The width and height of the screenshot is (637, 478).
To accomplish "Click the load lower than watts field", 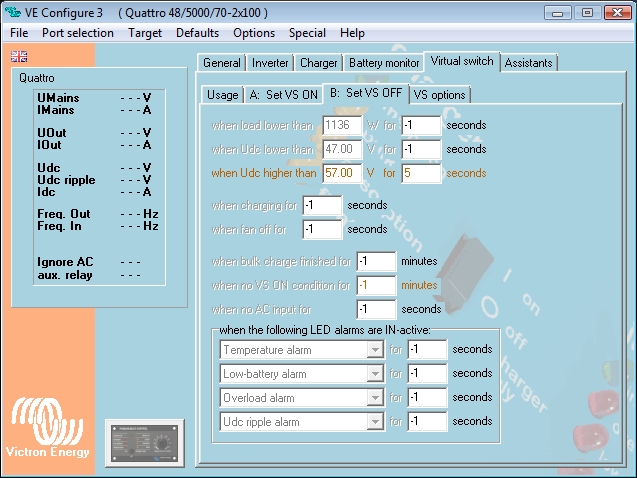I will pos(342,125).
